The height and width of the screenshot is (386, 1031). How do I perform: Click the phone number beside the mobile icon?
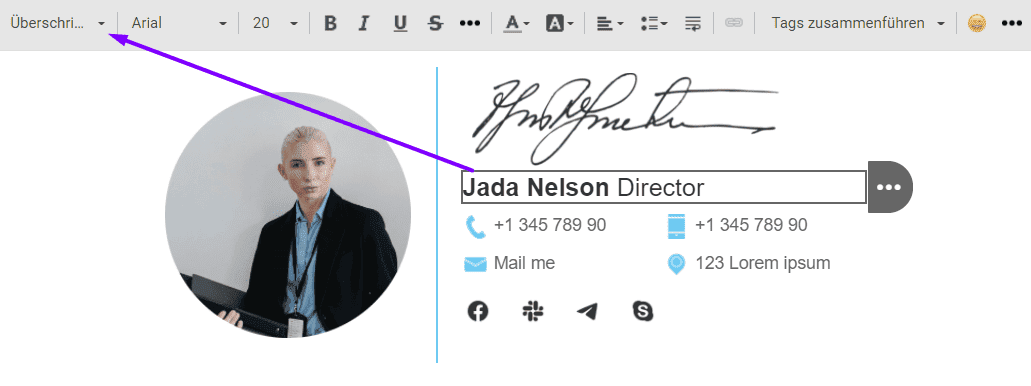(751, 226)
